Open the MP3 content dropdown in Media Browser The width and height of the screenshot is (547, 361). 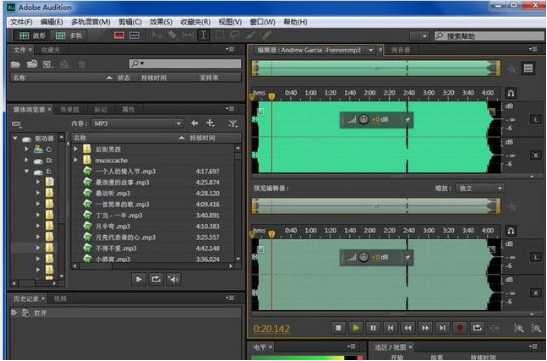[x=137, y=123]
